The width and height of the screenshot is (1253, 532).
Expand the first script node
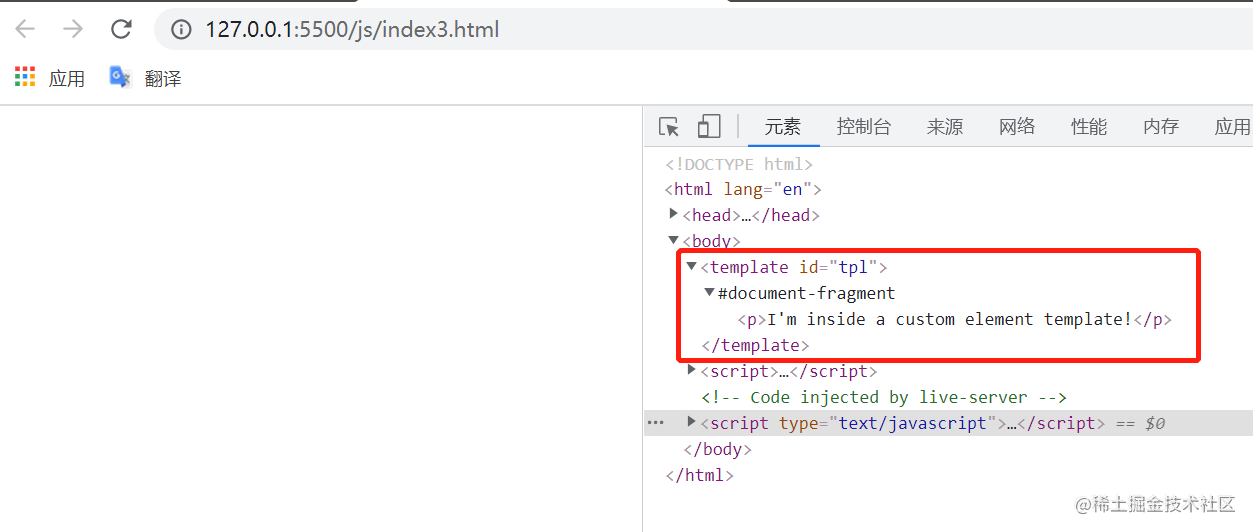tap(691, 370)
